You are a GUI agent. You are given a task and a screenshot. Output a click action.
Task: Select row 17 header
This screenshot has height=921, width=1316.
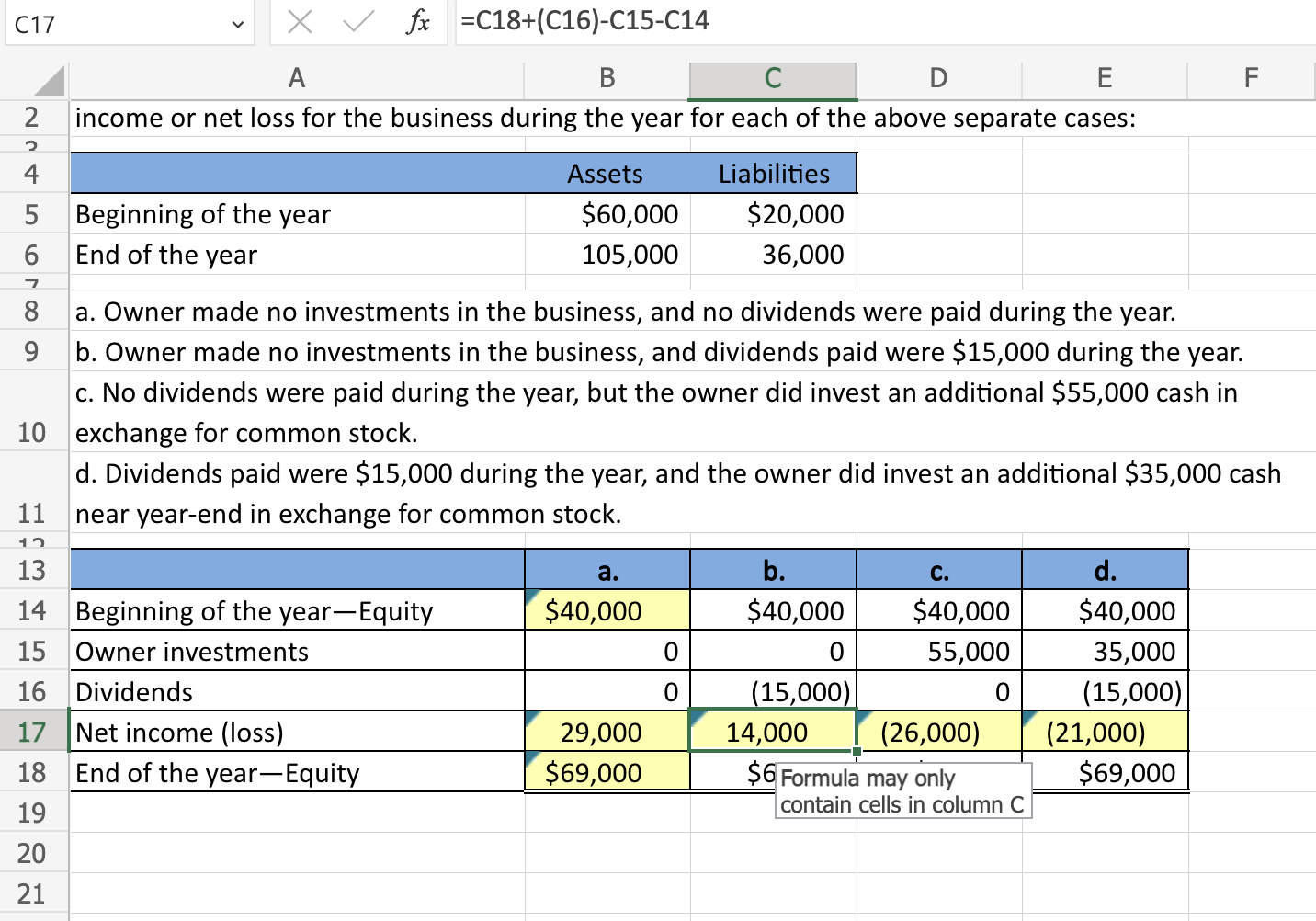32,733
